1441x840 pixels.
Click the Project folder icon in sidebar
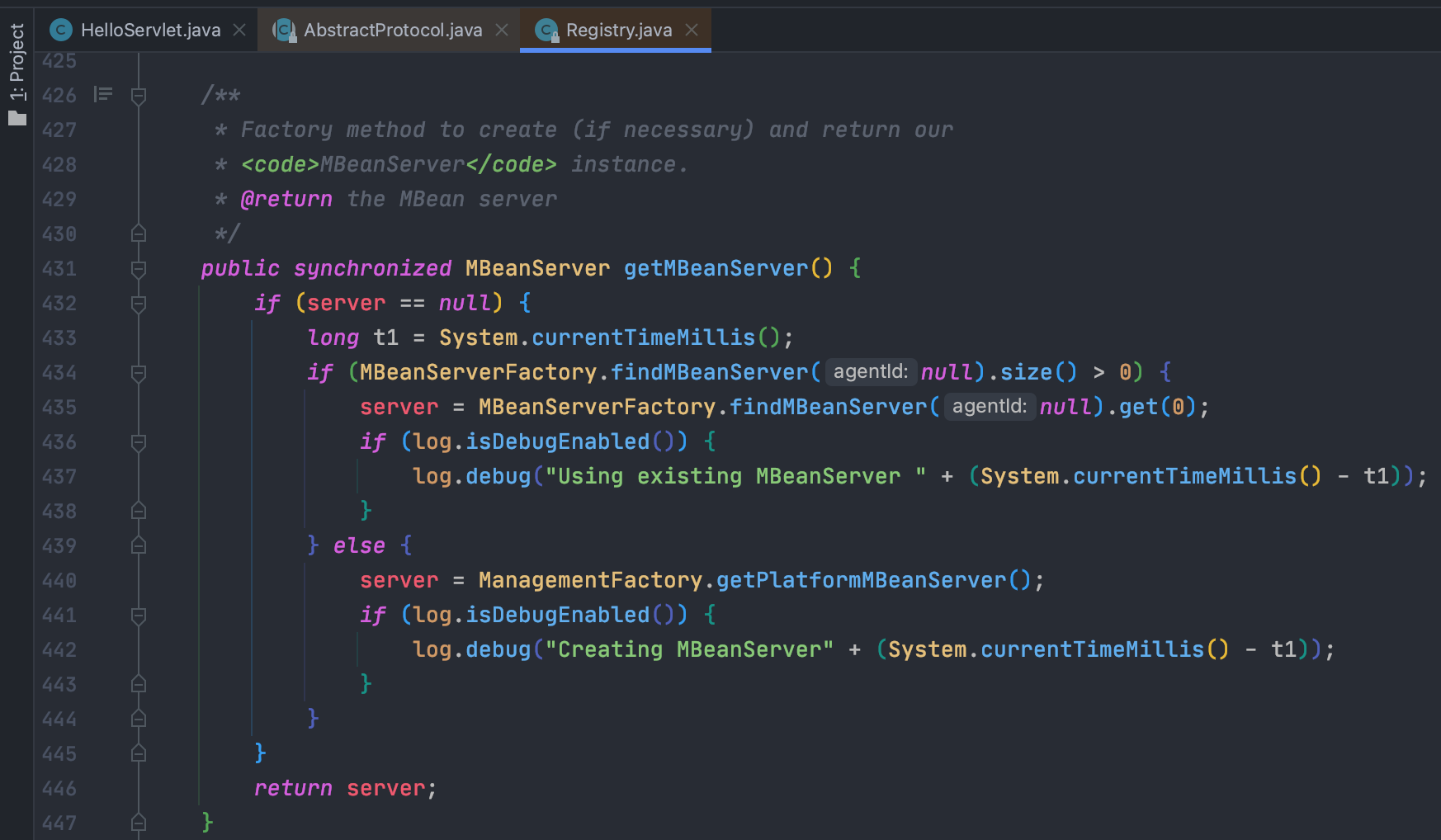click(x=17, y=118)
